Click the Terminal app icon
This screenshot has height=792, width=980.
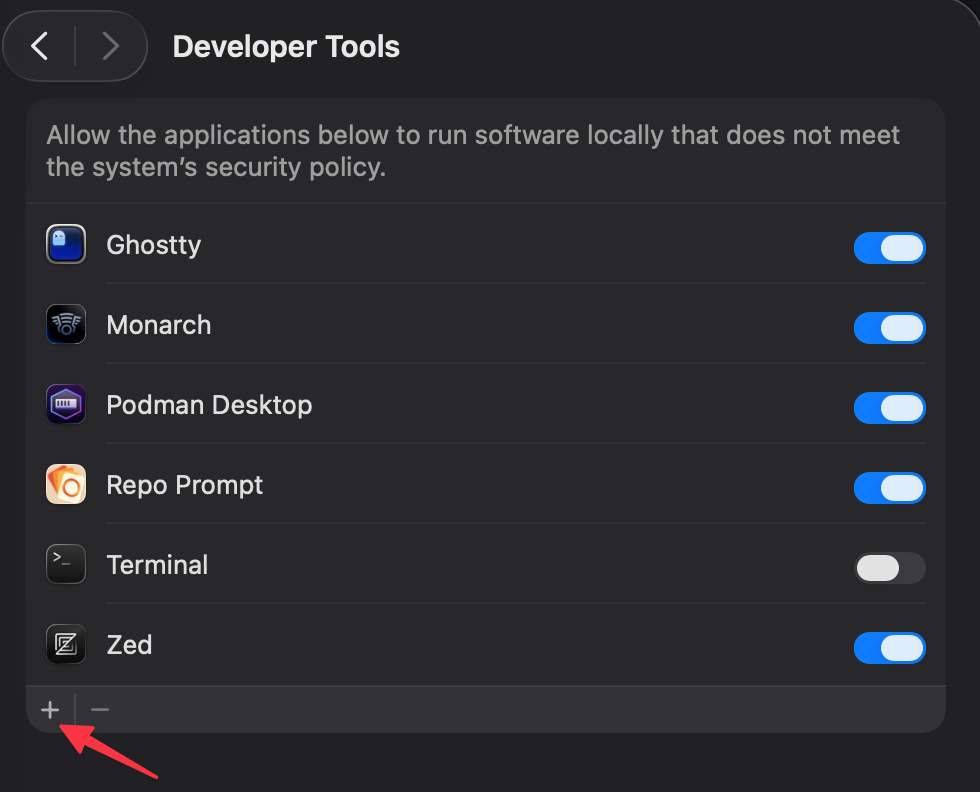66,565
